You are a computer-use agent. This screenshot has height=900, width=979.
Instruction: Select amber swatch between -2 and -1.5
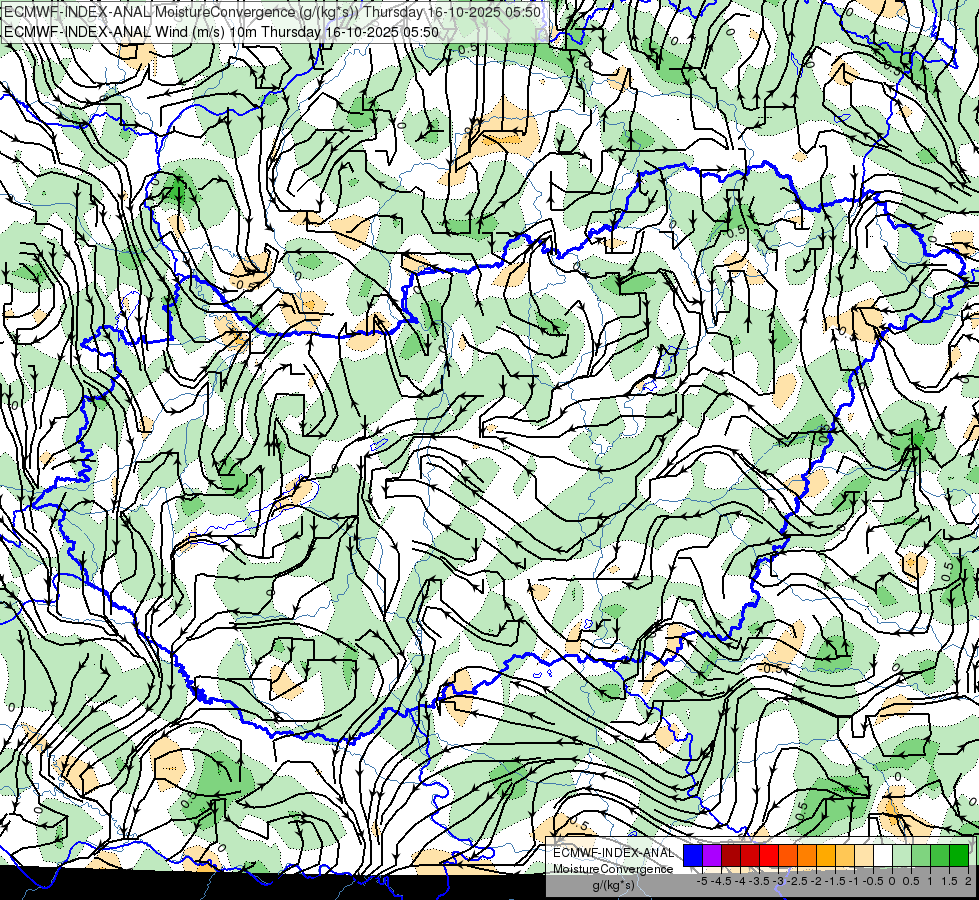pos(826,856)
